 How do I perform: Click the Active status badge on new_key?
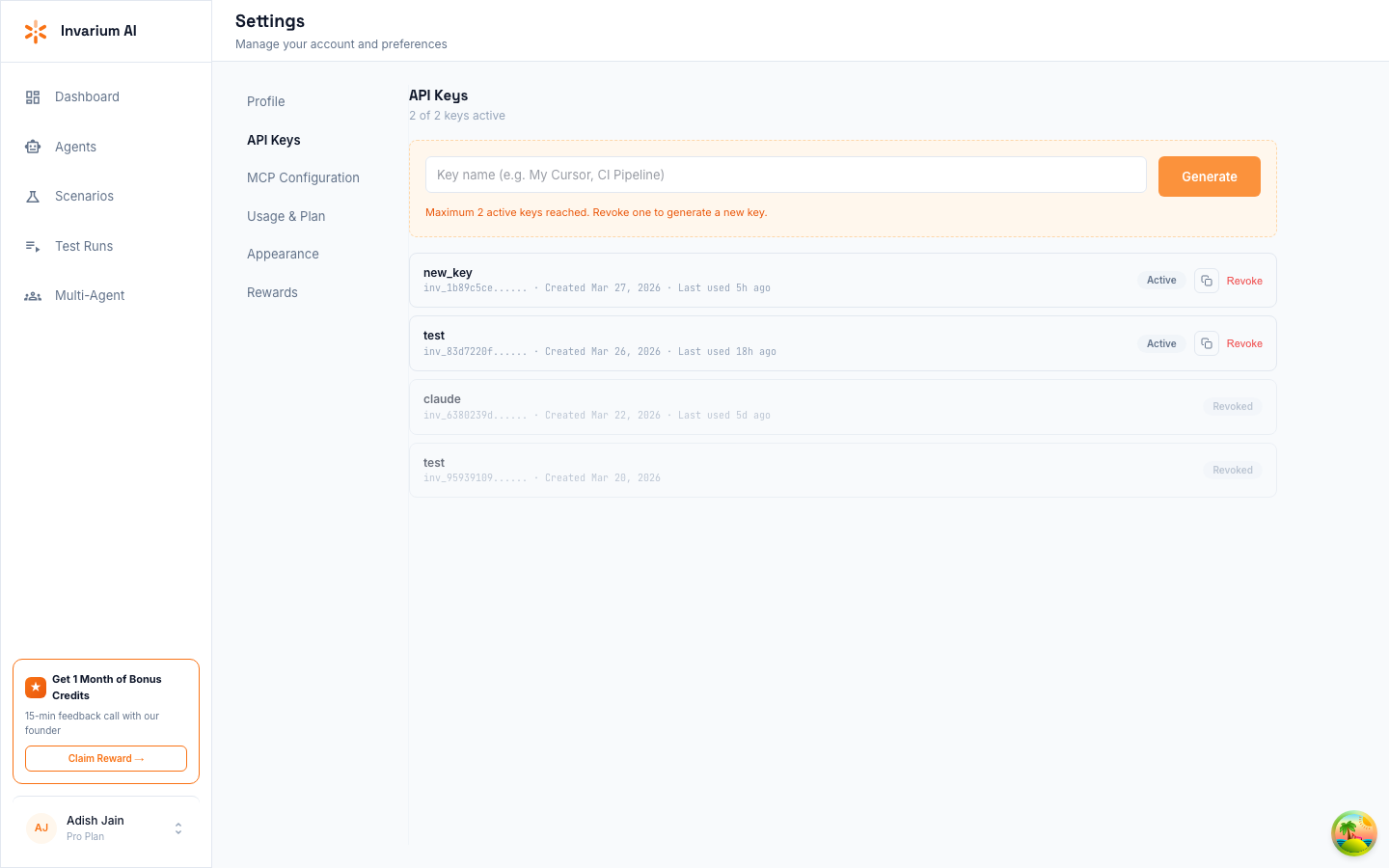pos(1161,280)
